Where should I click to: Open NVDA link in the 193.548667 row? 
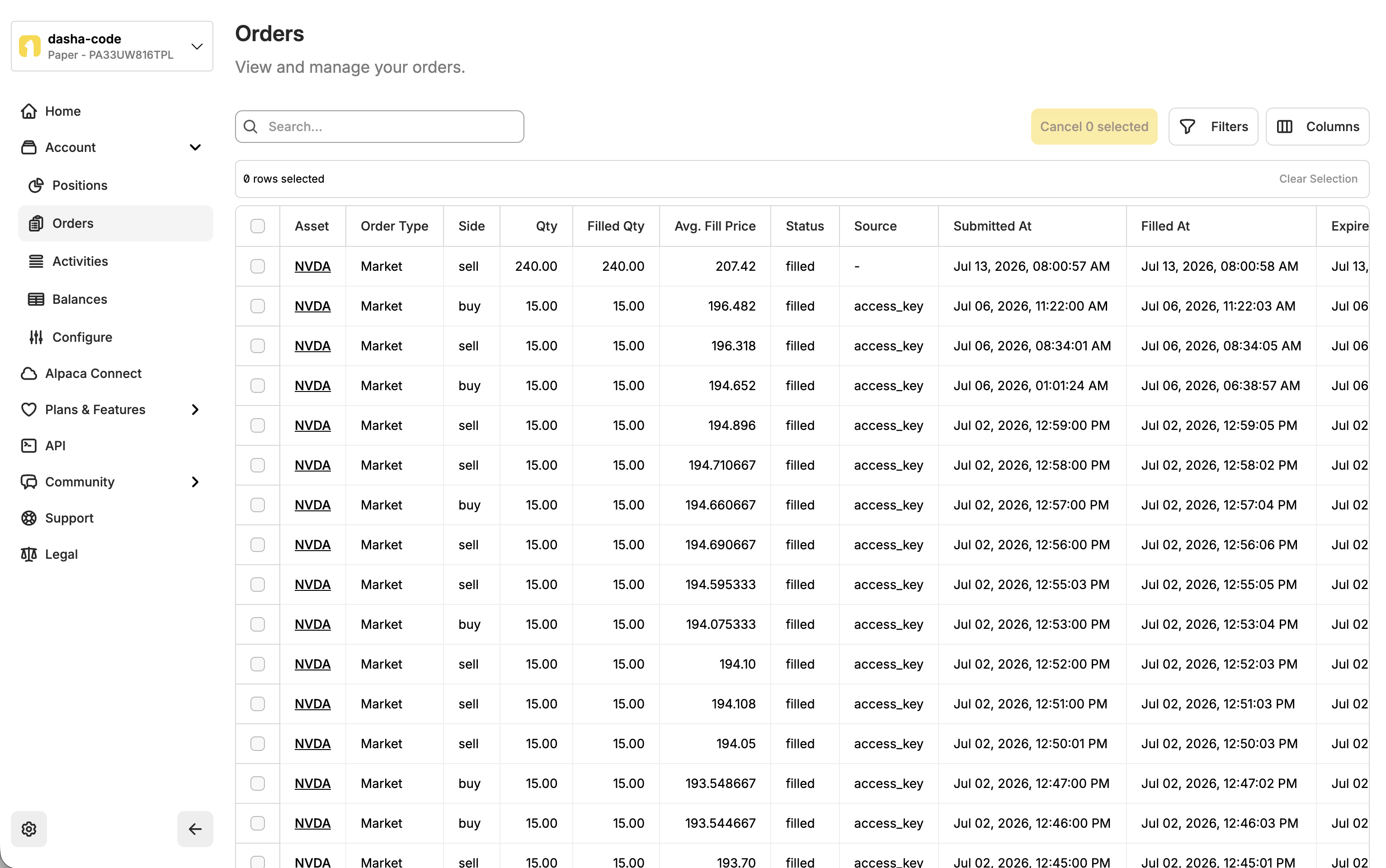tap(313, 783)
